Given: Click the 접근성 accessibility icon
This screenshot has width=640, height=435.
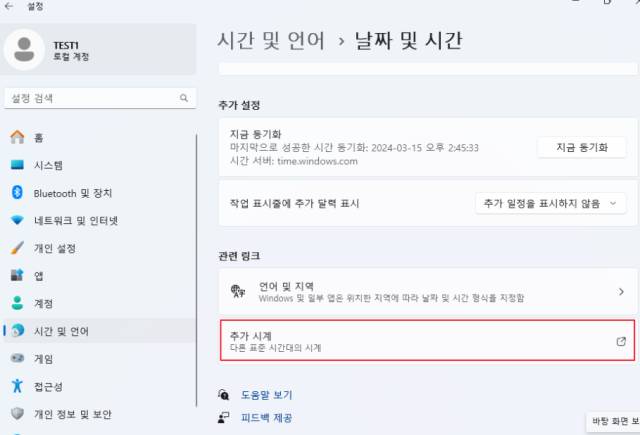Looking at the screenshot, I should click(17, 386).
